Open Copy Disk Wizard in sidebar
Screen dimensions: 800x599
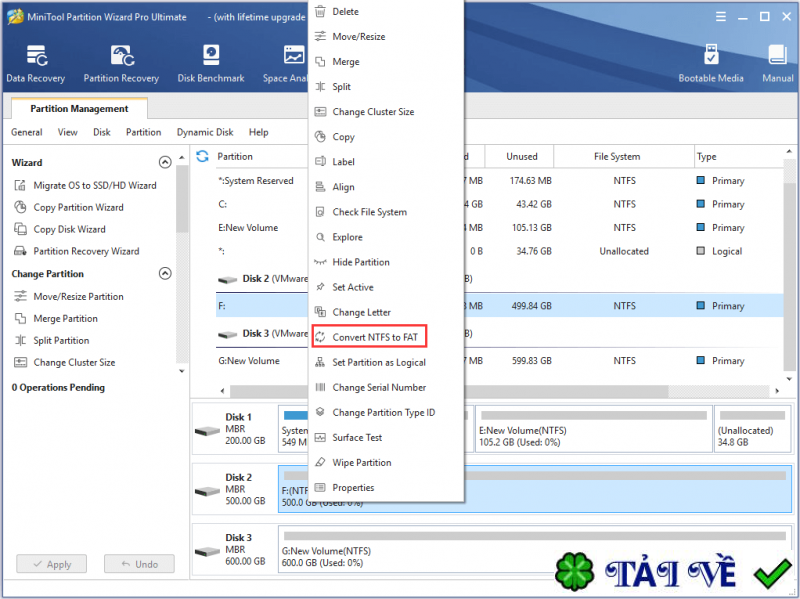[x=69, y=229]
